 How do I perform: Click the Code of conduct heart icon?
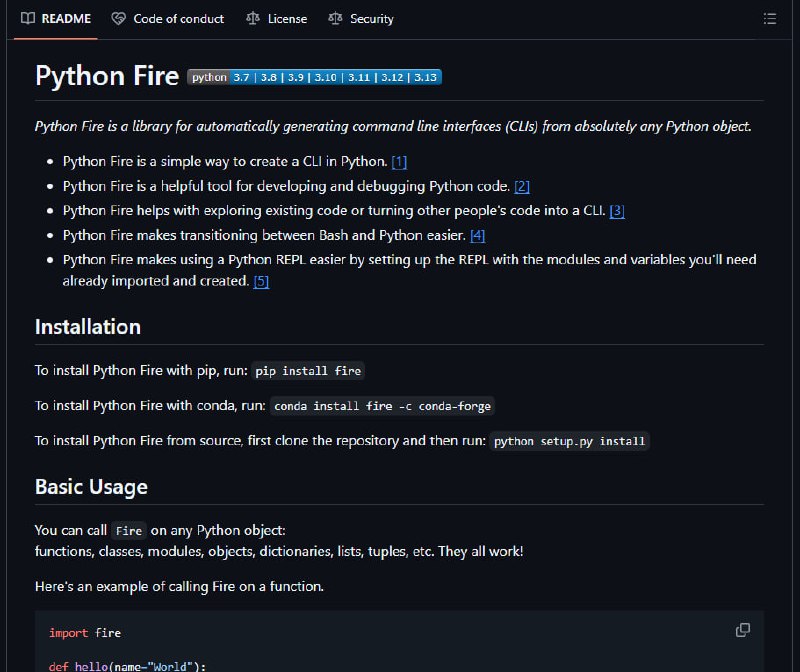[x=118, y=19]
